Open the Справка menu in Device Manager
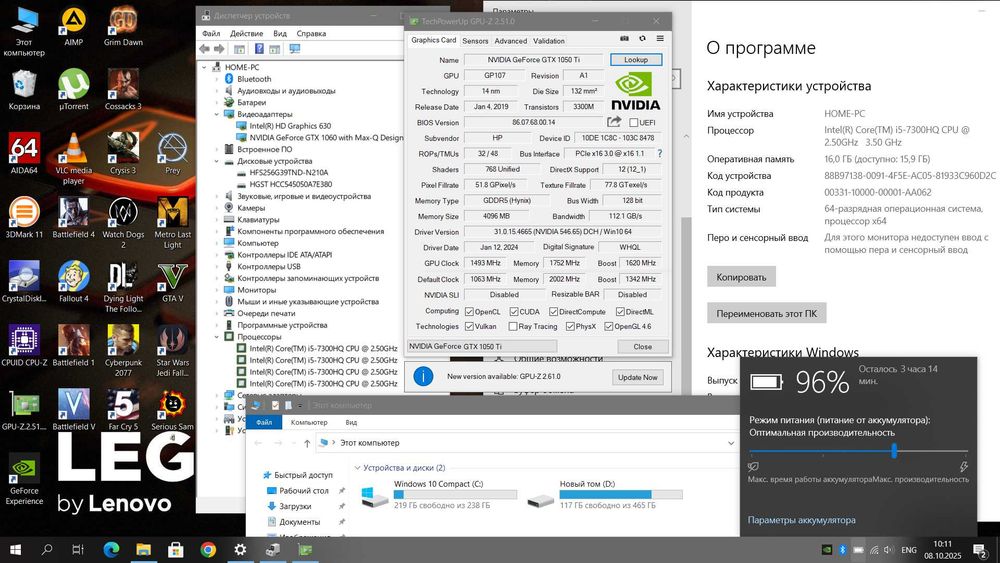Image resolution: width=1000 pixels, height=563 pixels. coord(311,33)
